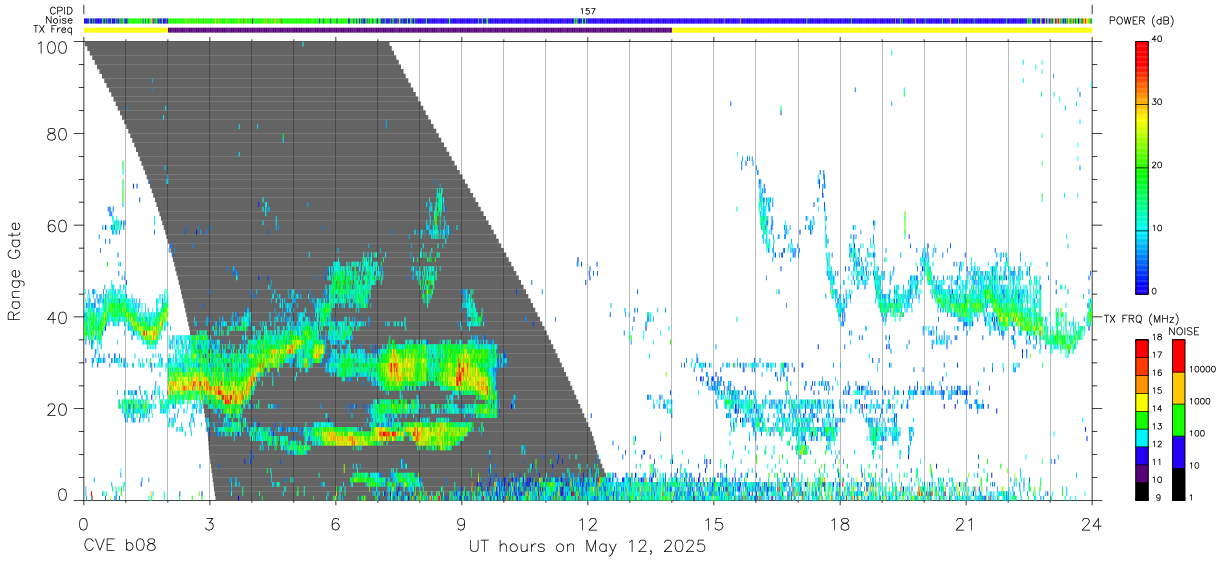Click the Noise row label above the plot
Image resolution: width=1228 pixels, height=567 pixels.
pos(60,20)
